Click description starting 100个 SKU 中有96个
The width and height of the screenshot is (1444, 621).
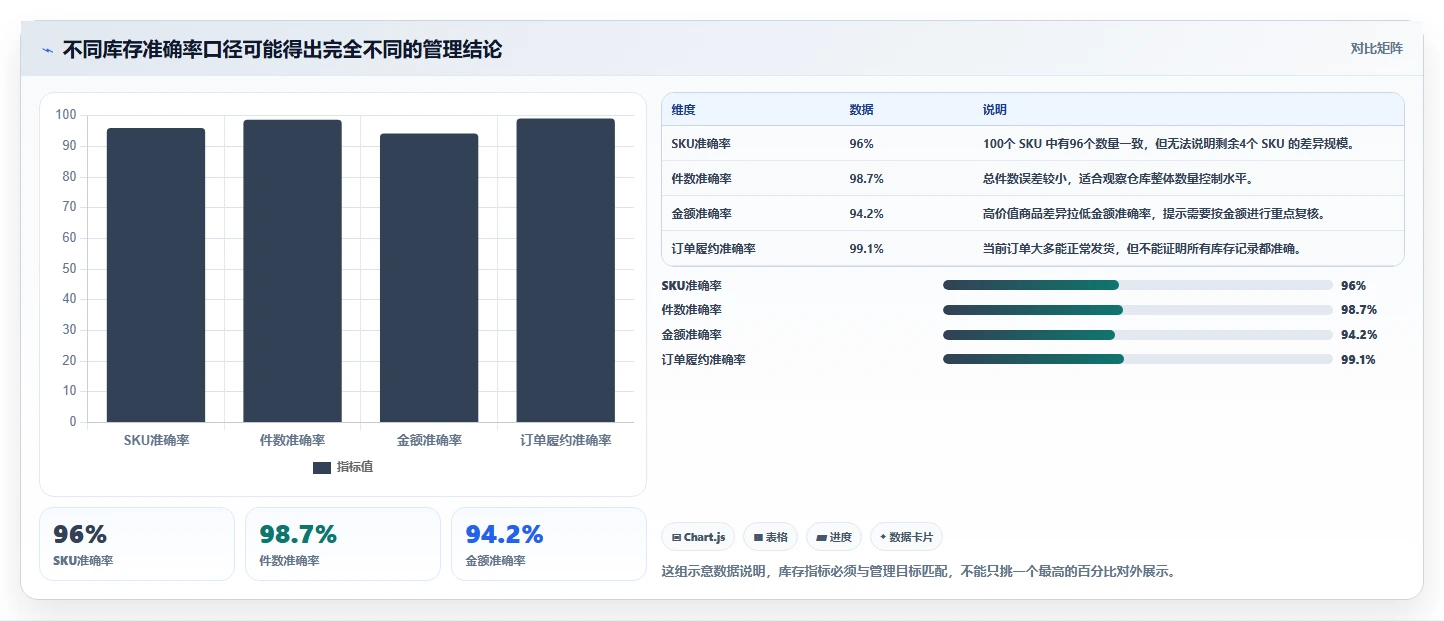coord(1168,144)
